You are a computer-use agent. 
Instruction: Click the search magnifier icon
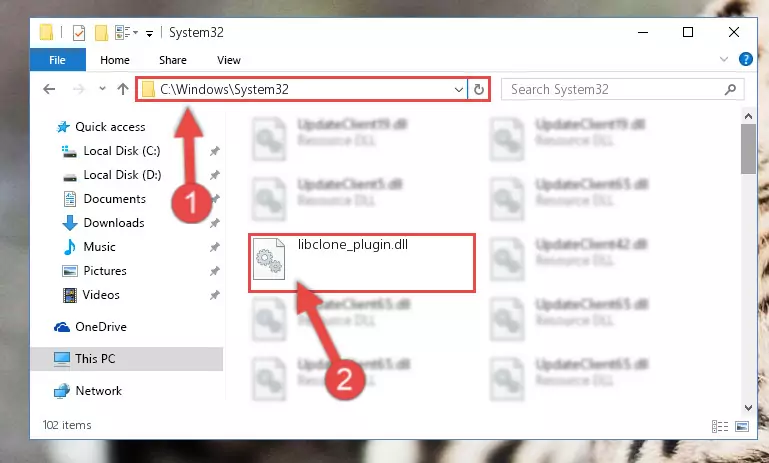pos(730,89)
